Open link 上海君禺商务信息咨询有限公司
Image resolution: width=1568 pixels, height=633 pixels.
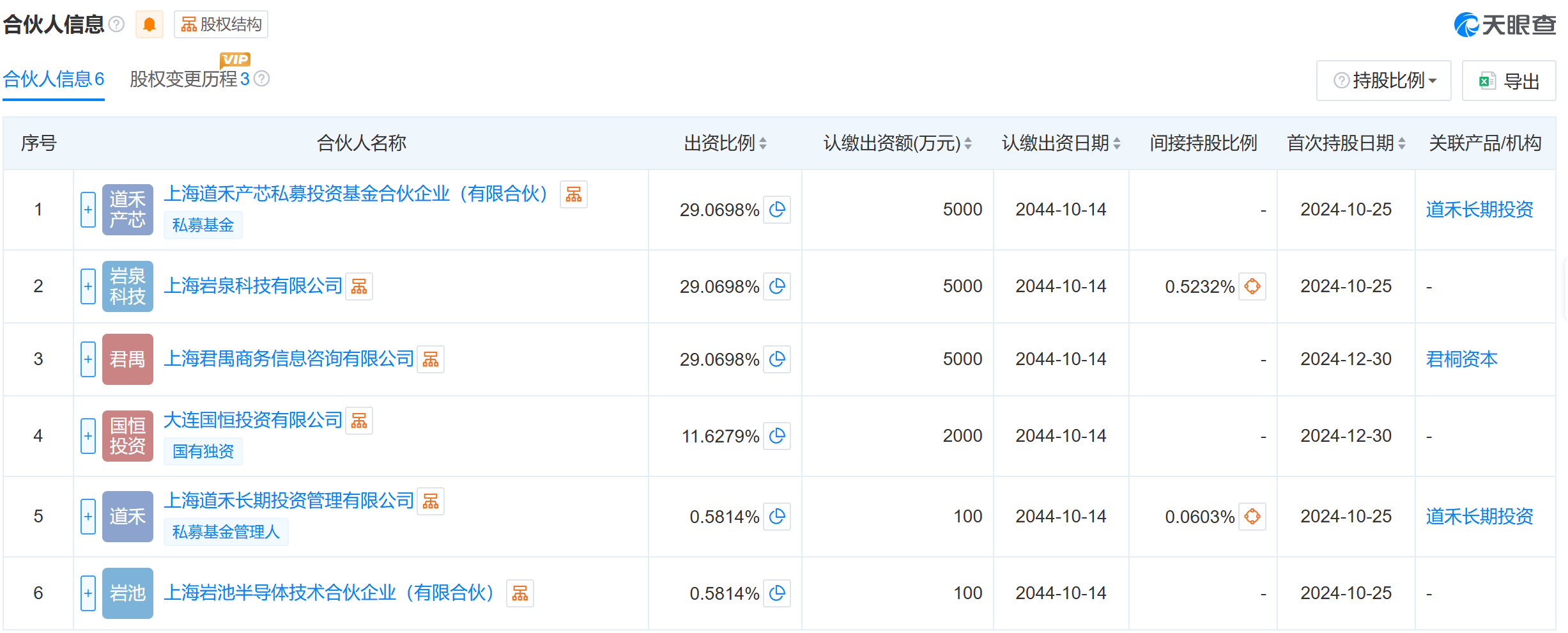click(289, 359)
